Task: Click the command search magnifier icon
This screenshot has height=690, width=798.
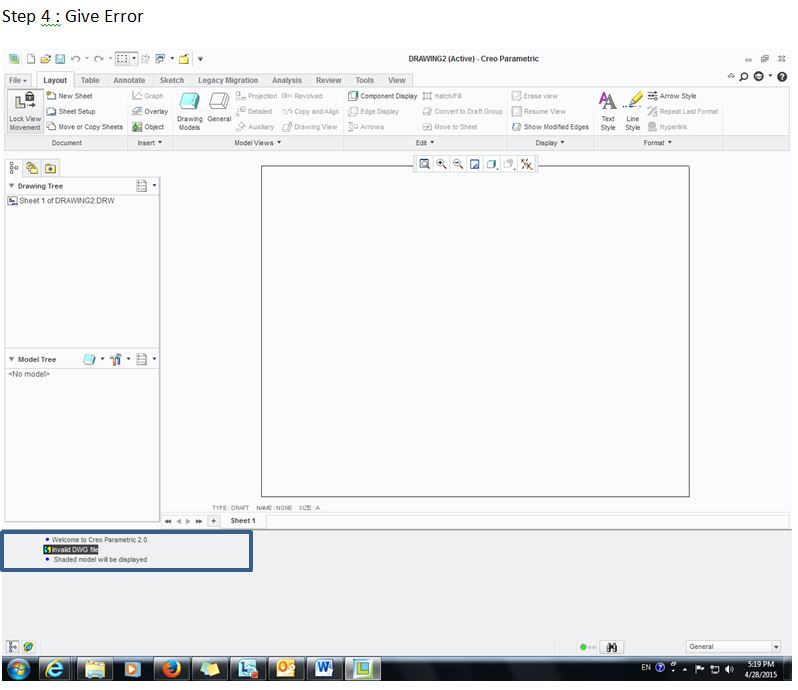Action: [744, 77]
